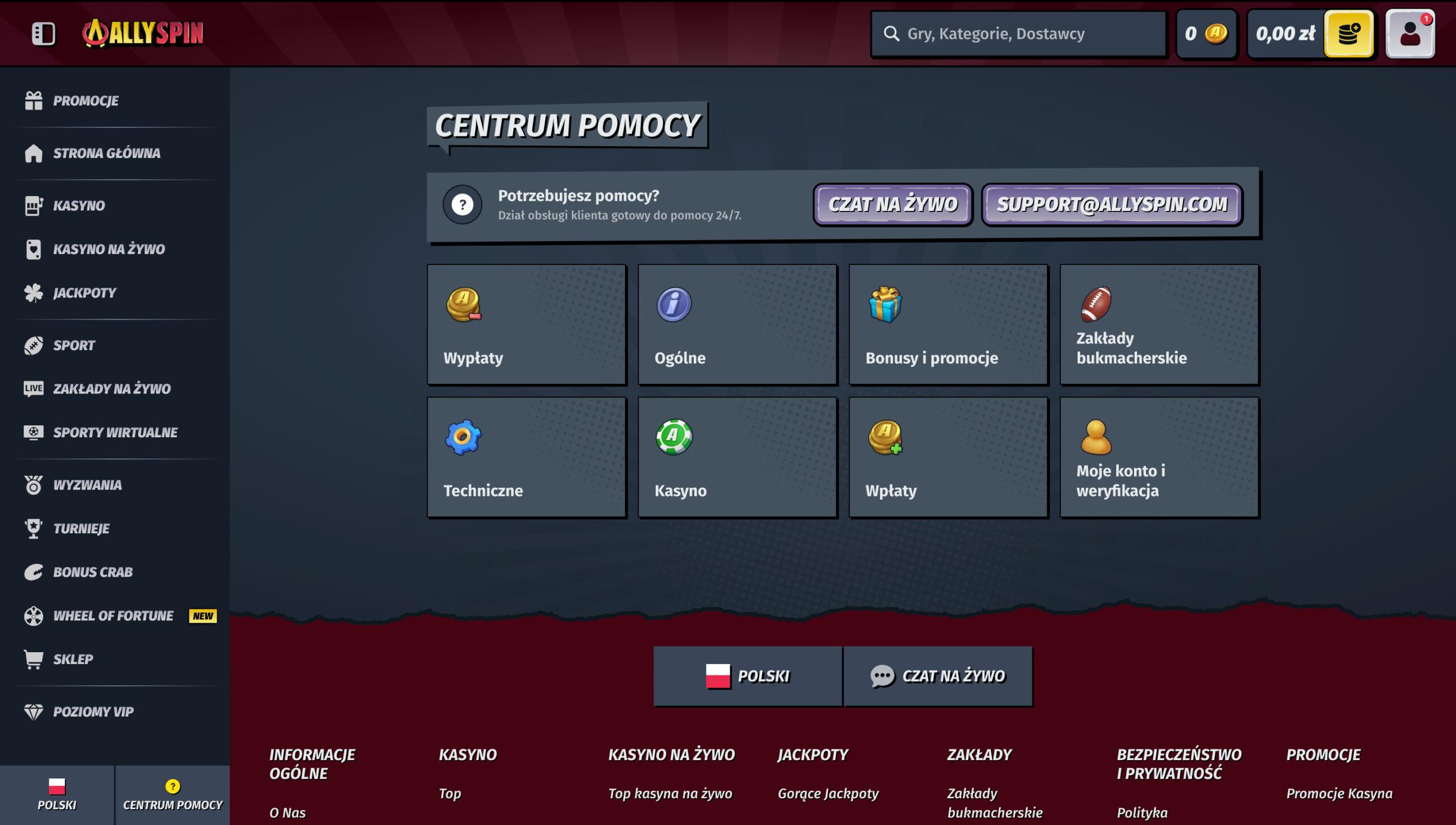
Task: Select the Bonusy i promocje gift card
Action: tap(948, 325)
